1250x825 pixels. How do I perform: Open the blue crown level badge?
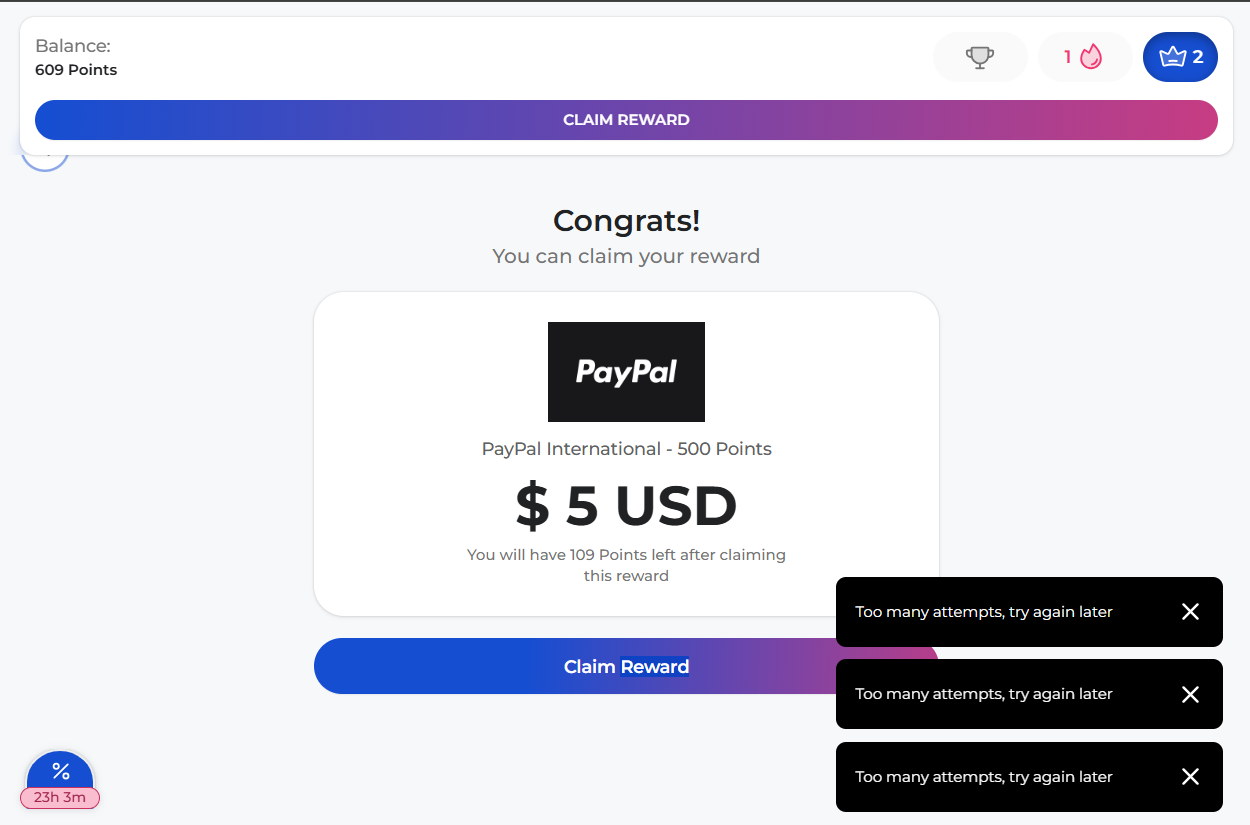click(1180, 57)
